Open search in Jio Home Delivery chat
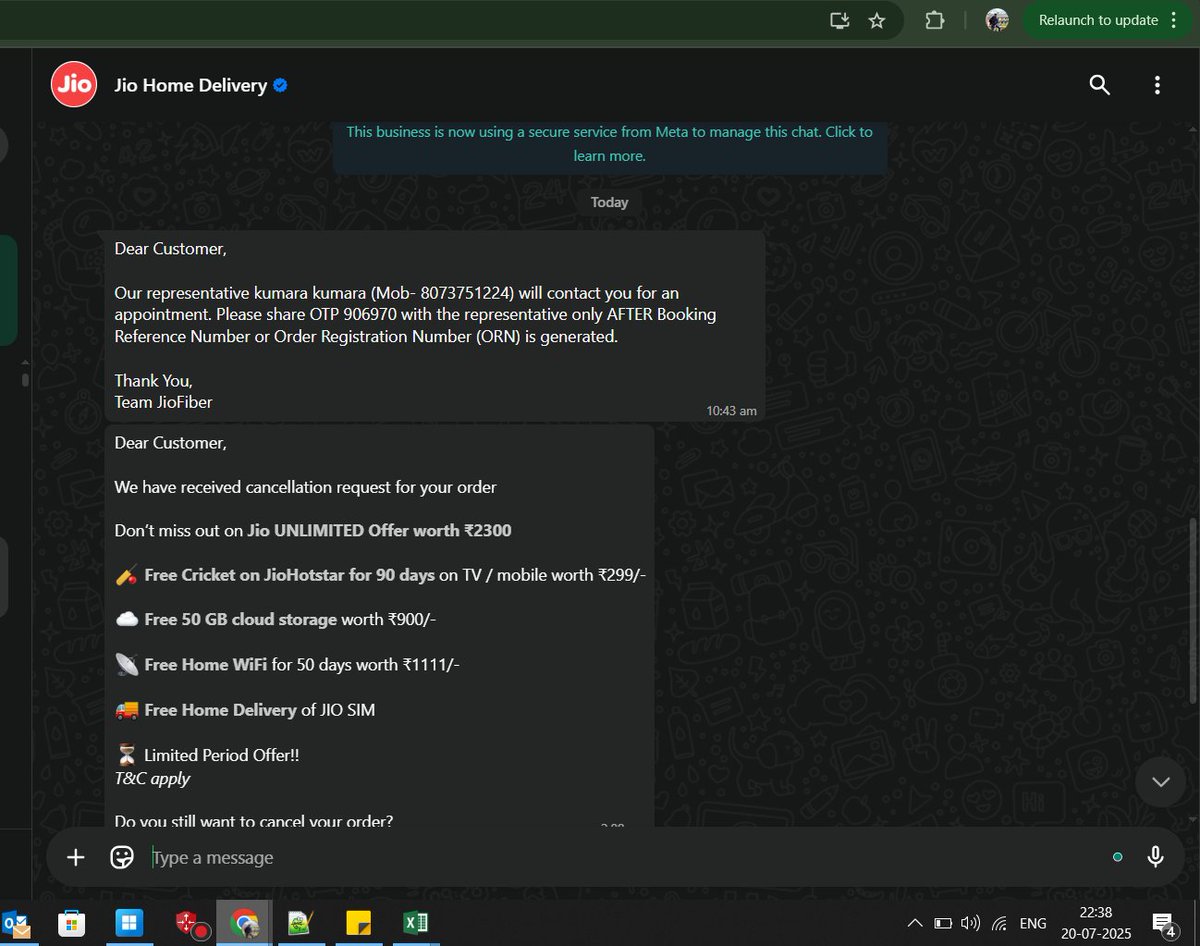Screen dimensions: 1200x946 [1099, 85]
